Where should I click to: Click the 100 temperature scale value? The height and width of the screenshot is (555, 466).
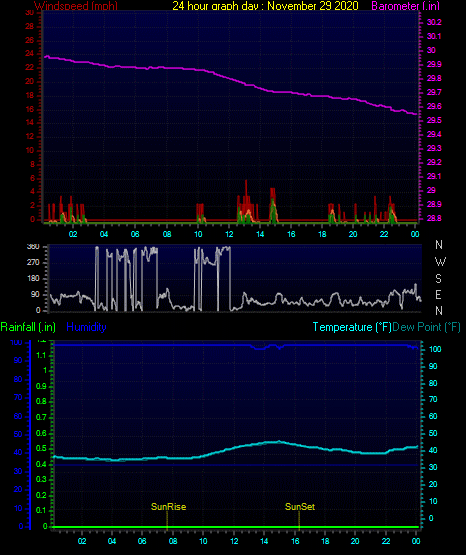tap(435, 349)
